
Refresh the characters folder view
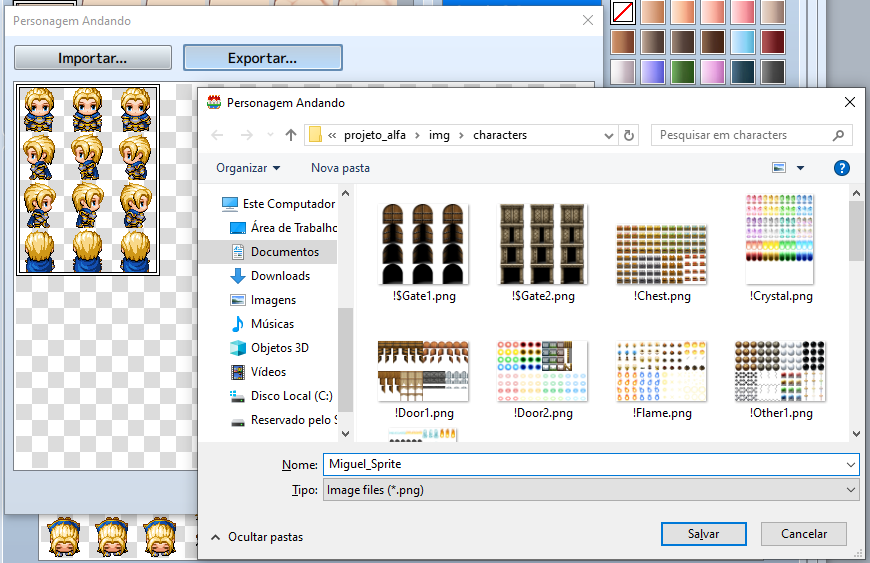tap(629, 135)
